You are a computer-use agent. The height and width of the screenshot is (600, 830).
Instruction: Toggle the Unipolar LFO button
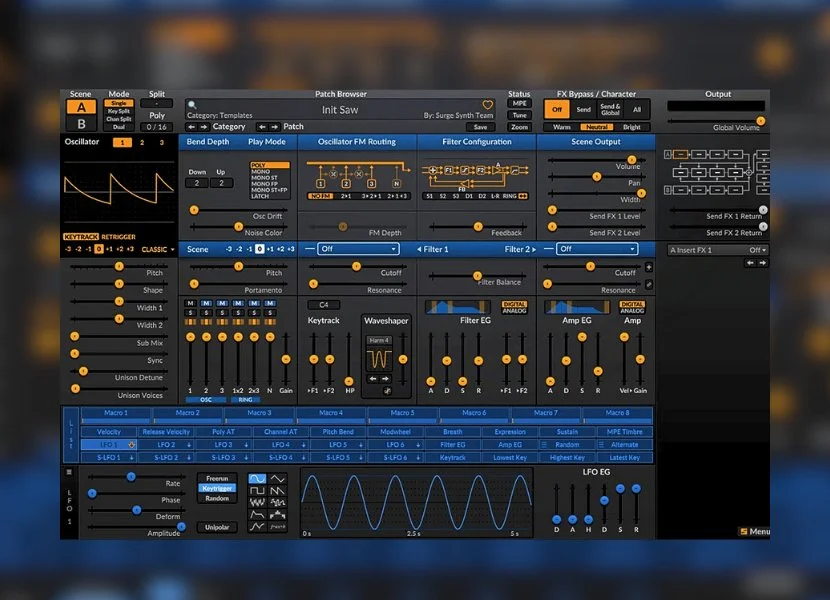pos(218,526)
